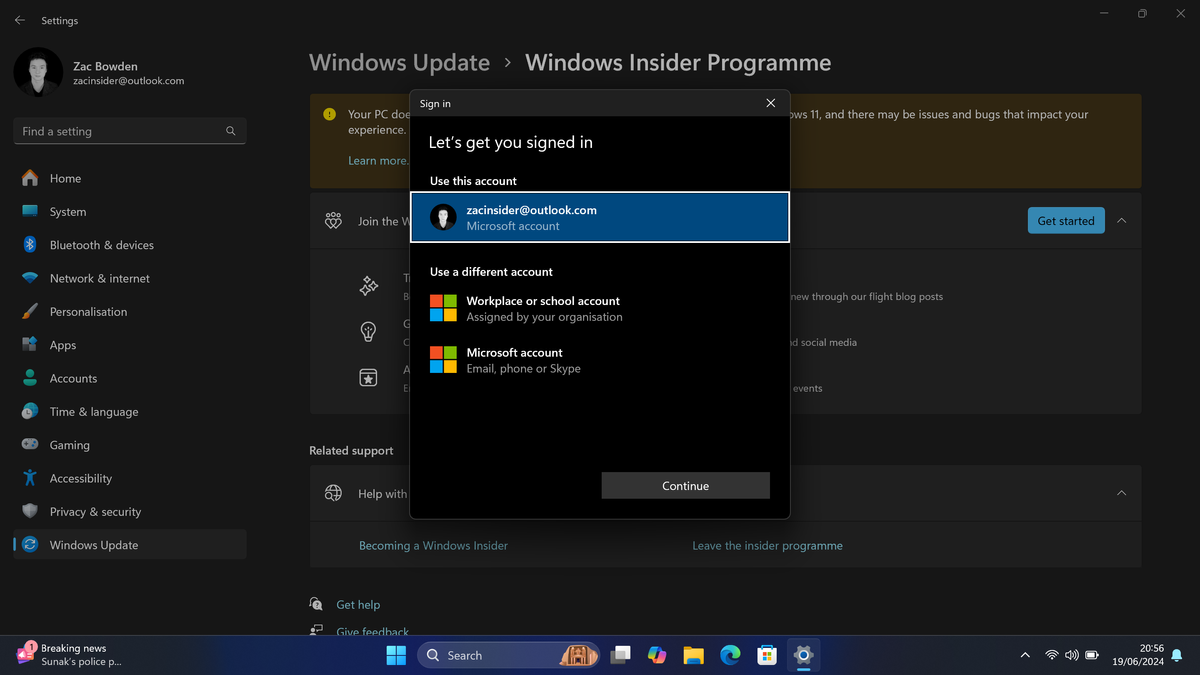Click the Settings gear on the taskbar
Image resolution: width=1200 pixels, height=675 pixels.
803,655
